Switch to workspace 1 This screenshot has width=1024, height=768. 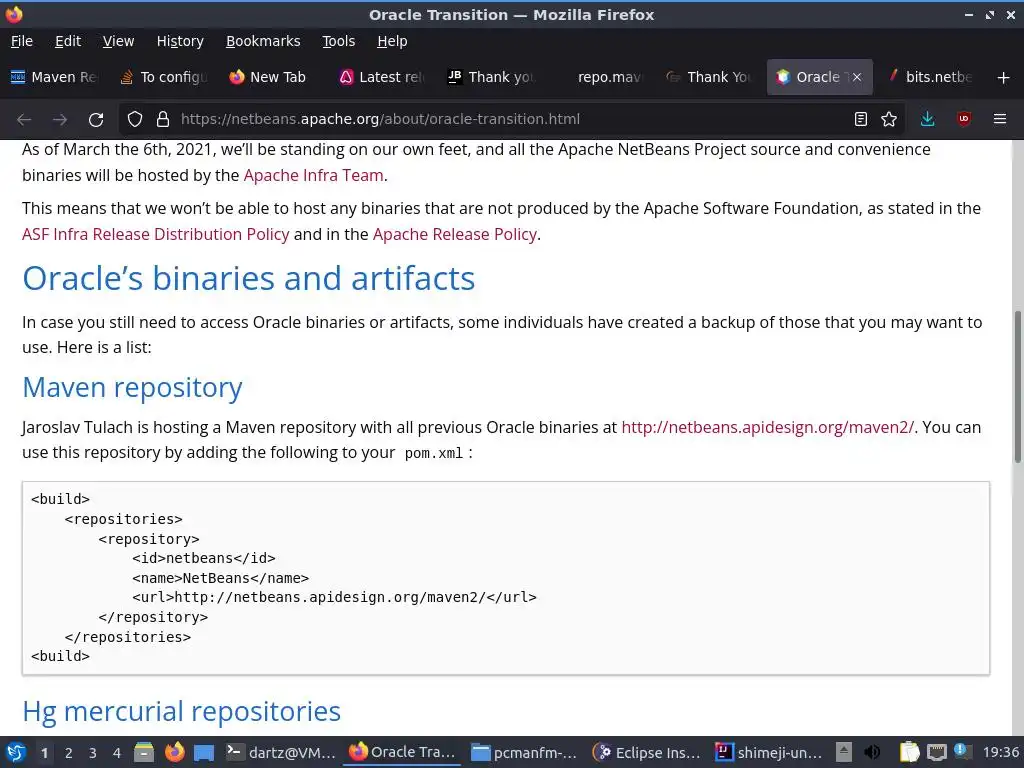coord(44,753)
